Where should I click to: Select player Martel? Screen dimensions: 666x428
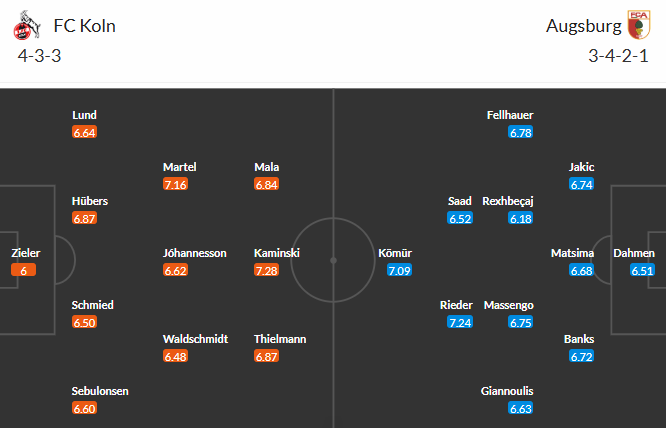[179, 166]
